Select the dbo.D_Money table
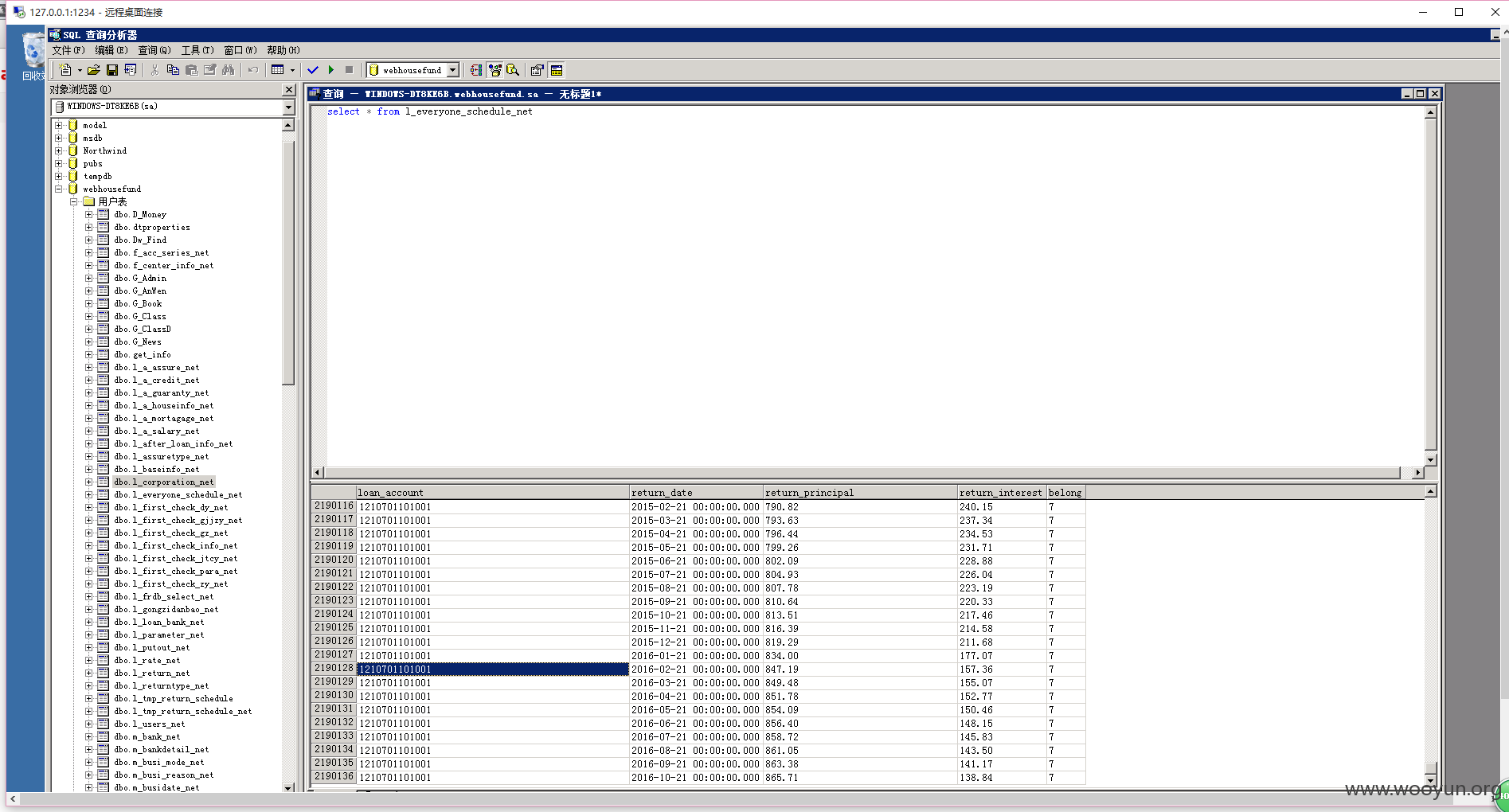This screenshot has width=1509, height=812. 140,215
